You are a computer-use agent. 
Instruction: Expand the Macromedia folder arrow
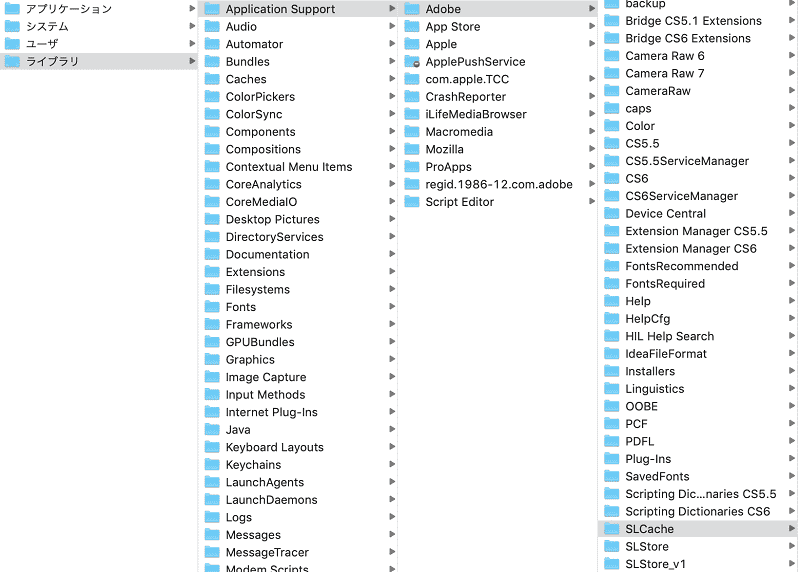592,132
